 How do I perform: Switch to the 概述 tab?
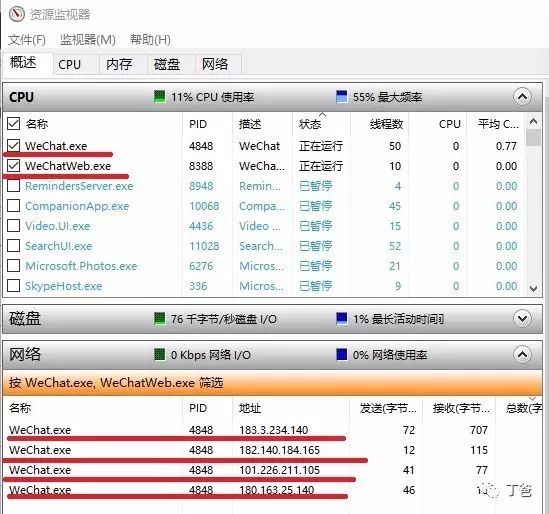pyautogui.click(x=28, y=63)
